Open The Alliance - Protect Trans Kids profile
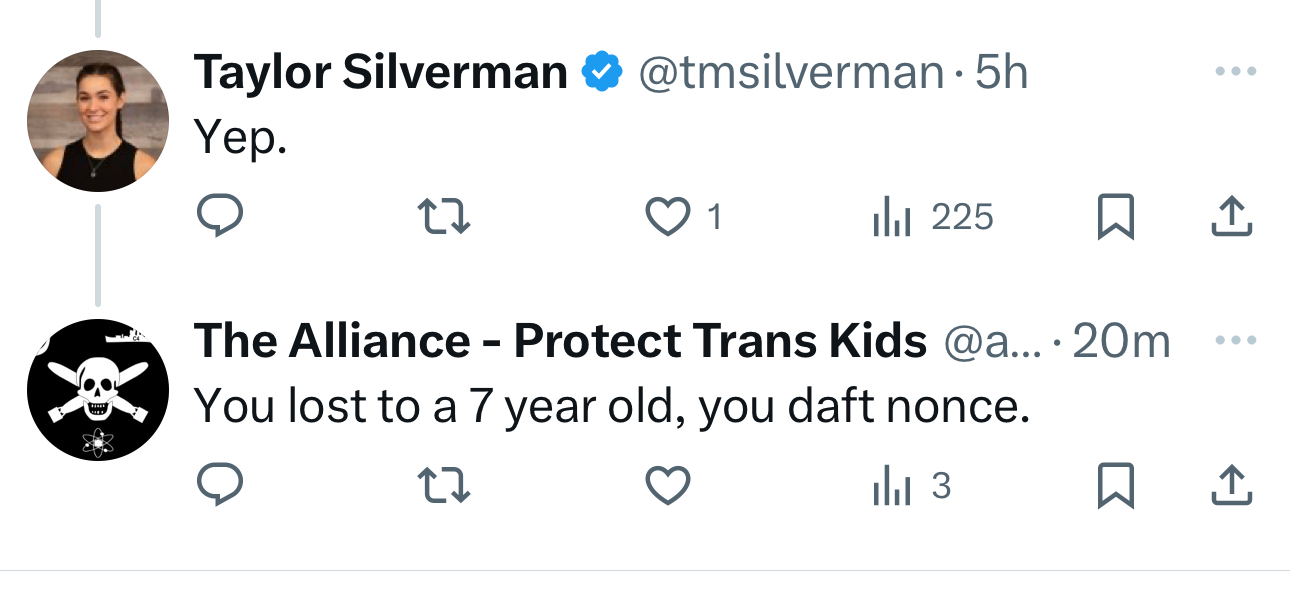This screenshot has height=592, width=1290. [x=560, y=342]
